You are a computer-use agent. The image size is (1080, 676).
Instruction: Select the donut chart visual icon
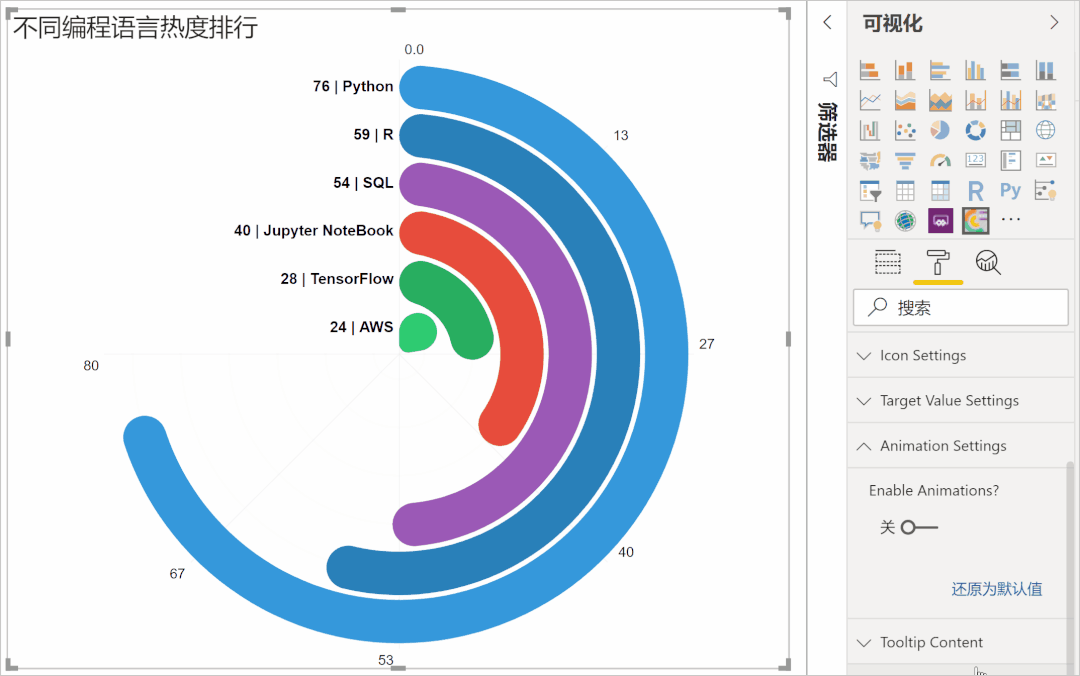975,130
